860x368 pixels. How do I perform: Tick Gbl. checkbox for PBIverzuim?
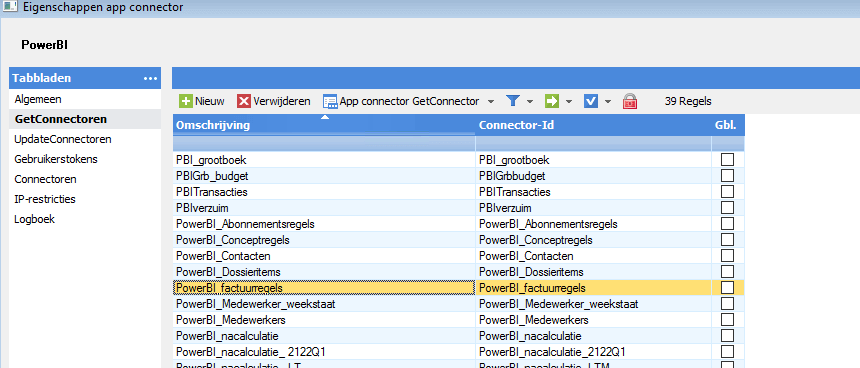727,207
